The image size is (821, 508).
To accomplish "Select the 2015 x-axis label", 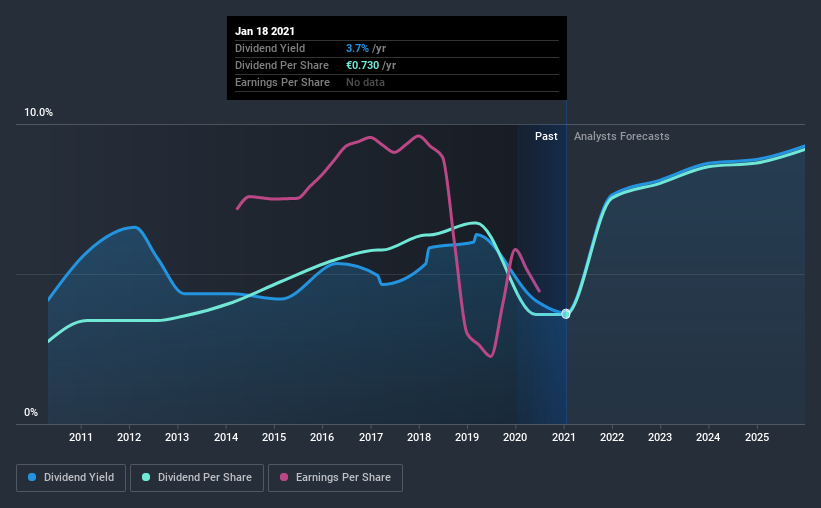I will click(x=274, y=437).
